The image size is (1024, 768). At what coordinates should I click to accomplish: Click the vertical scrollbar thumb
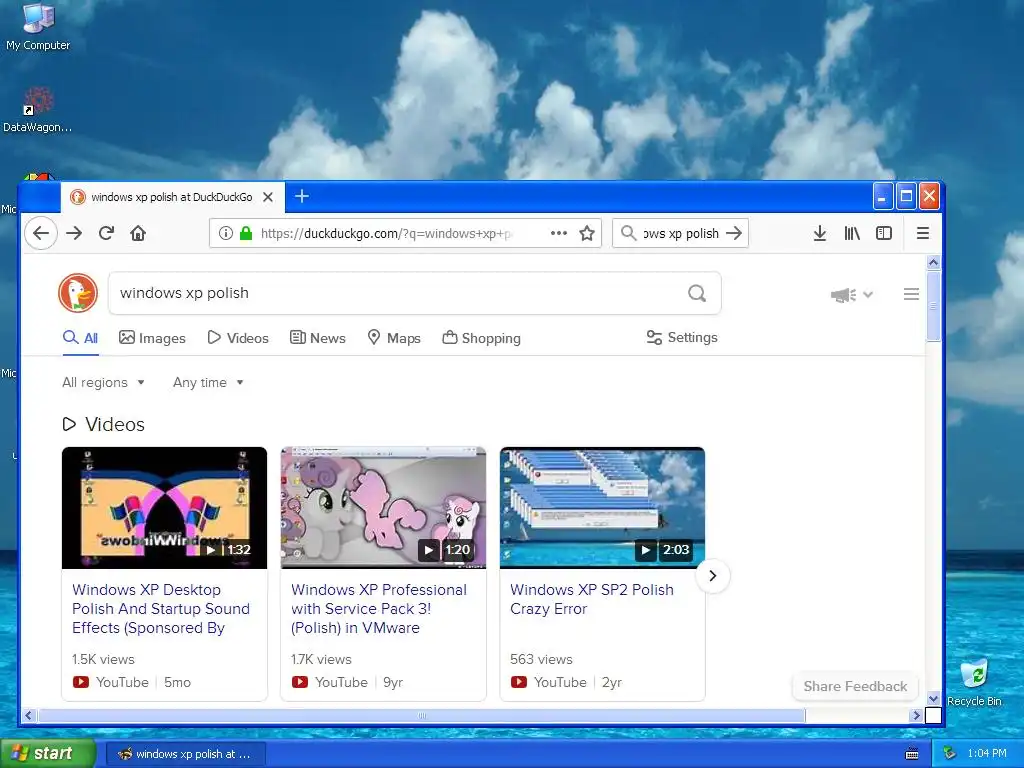click(x=933, y=306)
